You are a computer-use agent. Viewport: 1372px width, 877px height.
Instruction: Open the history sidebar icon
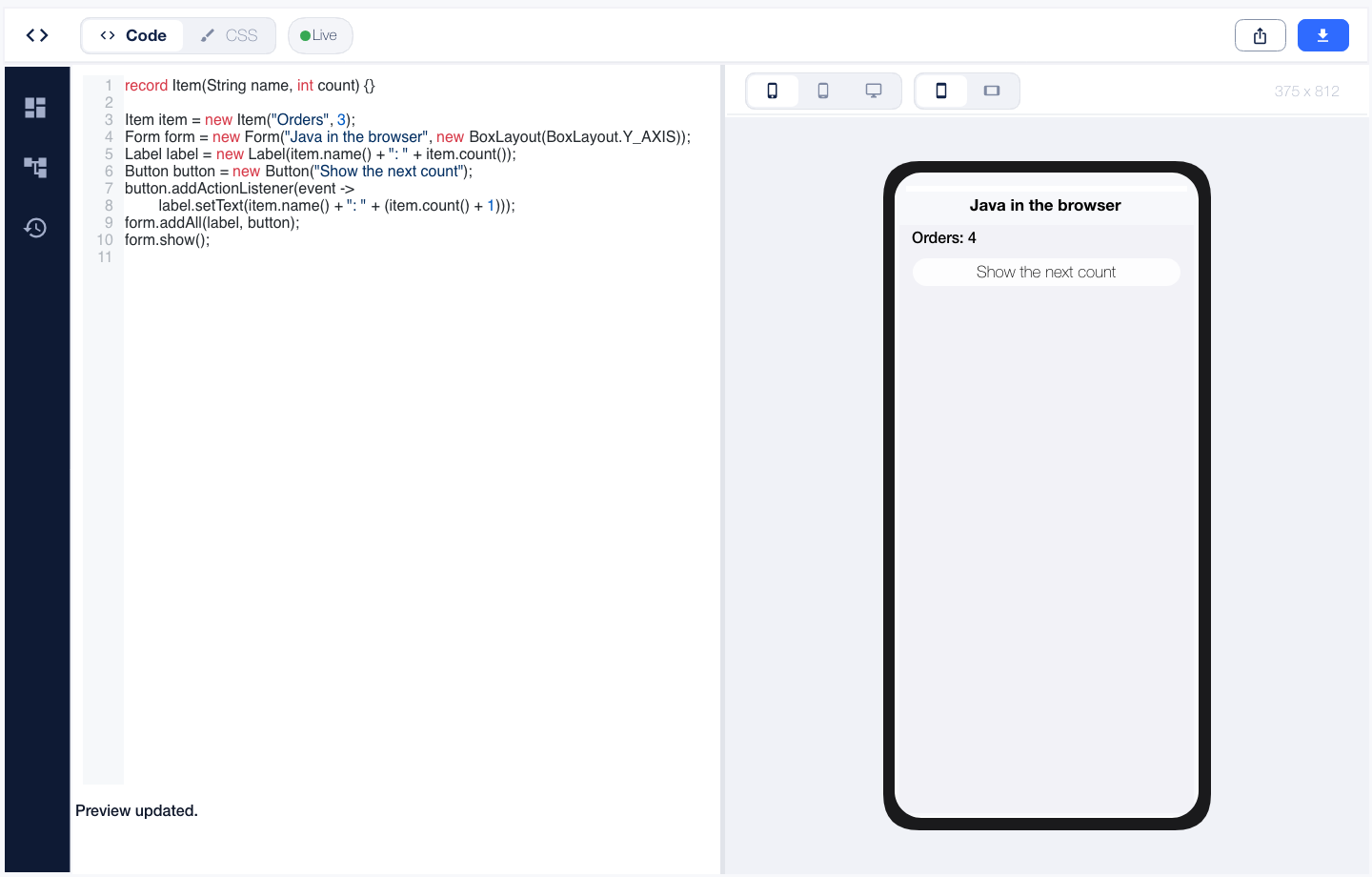(x=35, y=228)
